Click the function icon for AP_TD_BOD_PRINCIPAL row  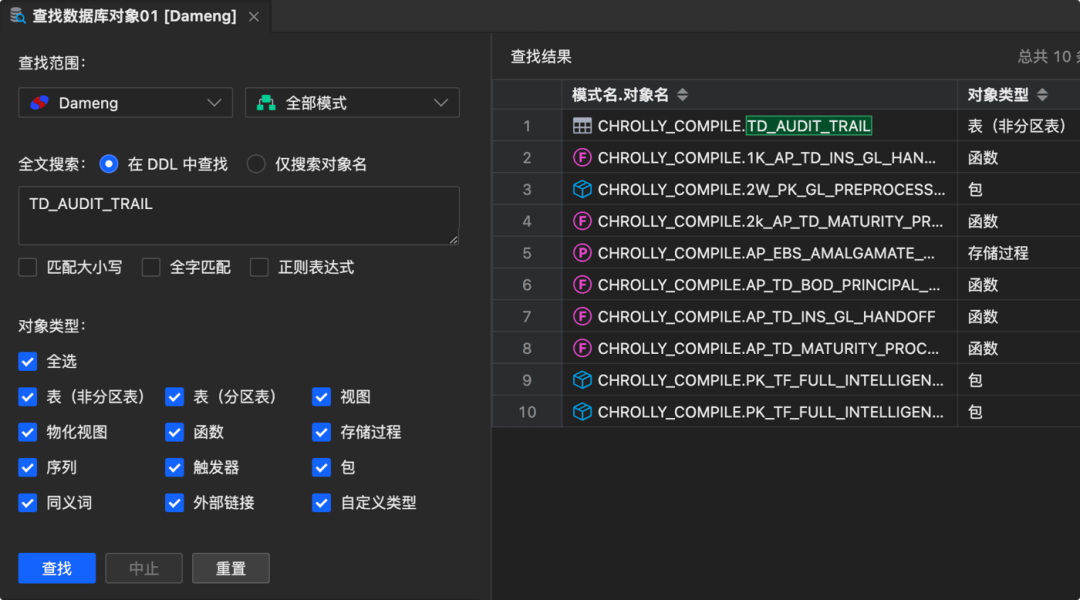[x=582, y=285]
